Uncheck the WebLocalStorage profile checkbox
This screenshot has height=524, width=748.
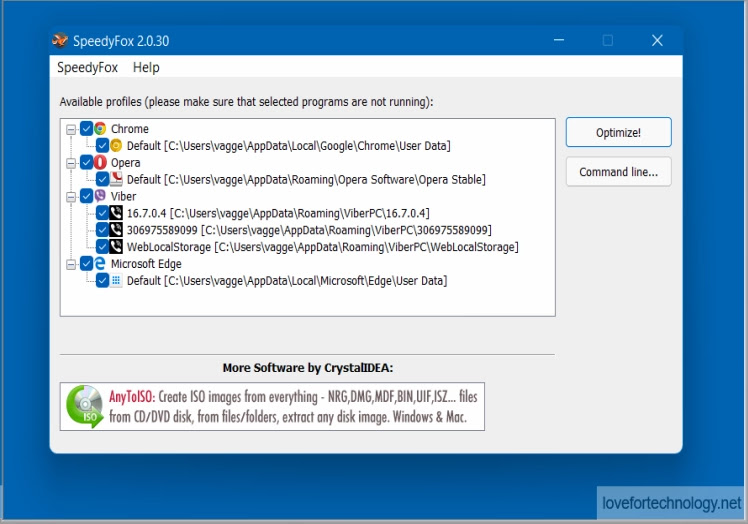102,246
